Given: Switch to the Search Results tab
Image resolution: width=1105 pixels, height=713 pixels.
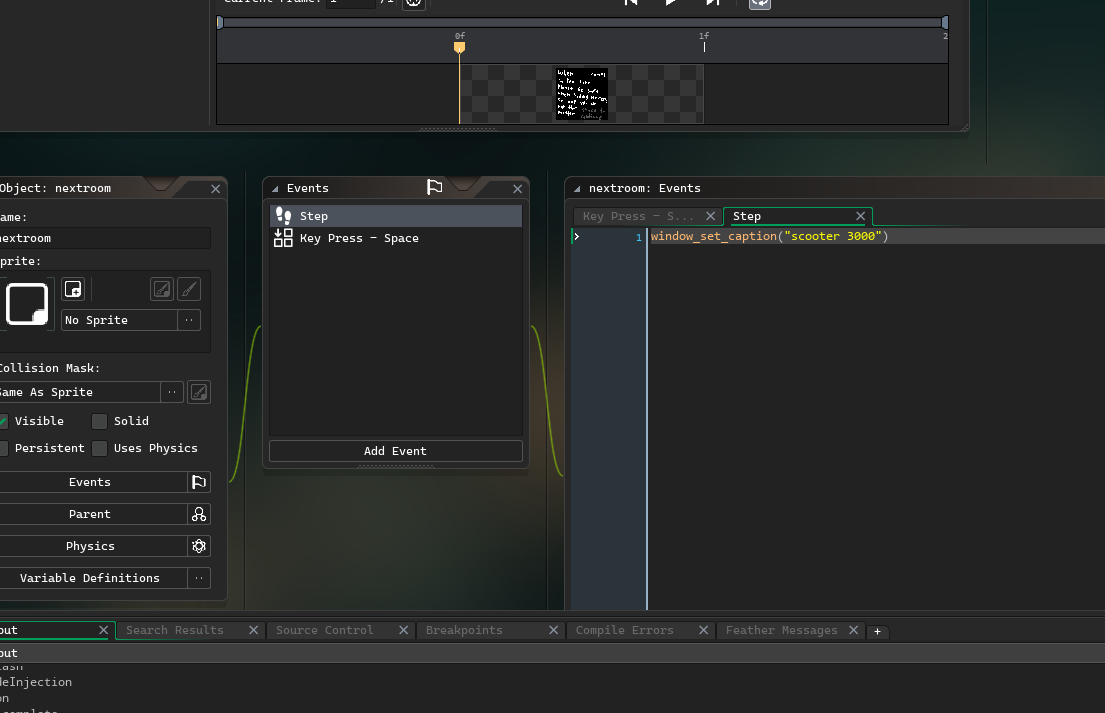Looking at the screenshot, I should pos(175,630).
